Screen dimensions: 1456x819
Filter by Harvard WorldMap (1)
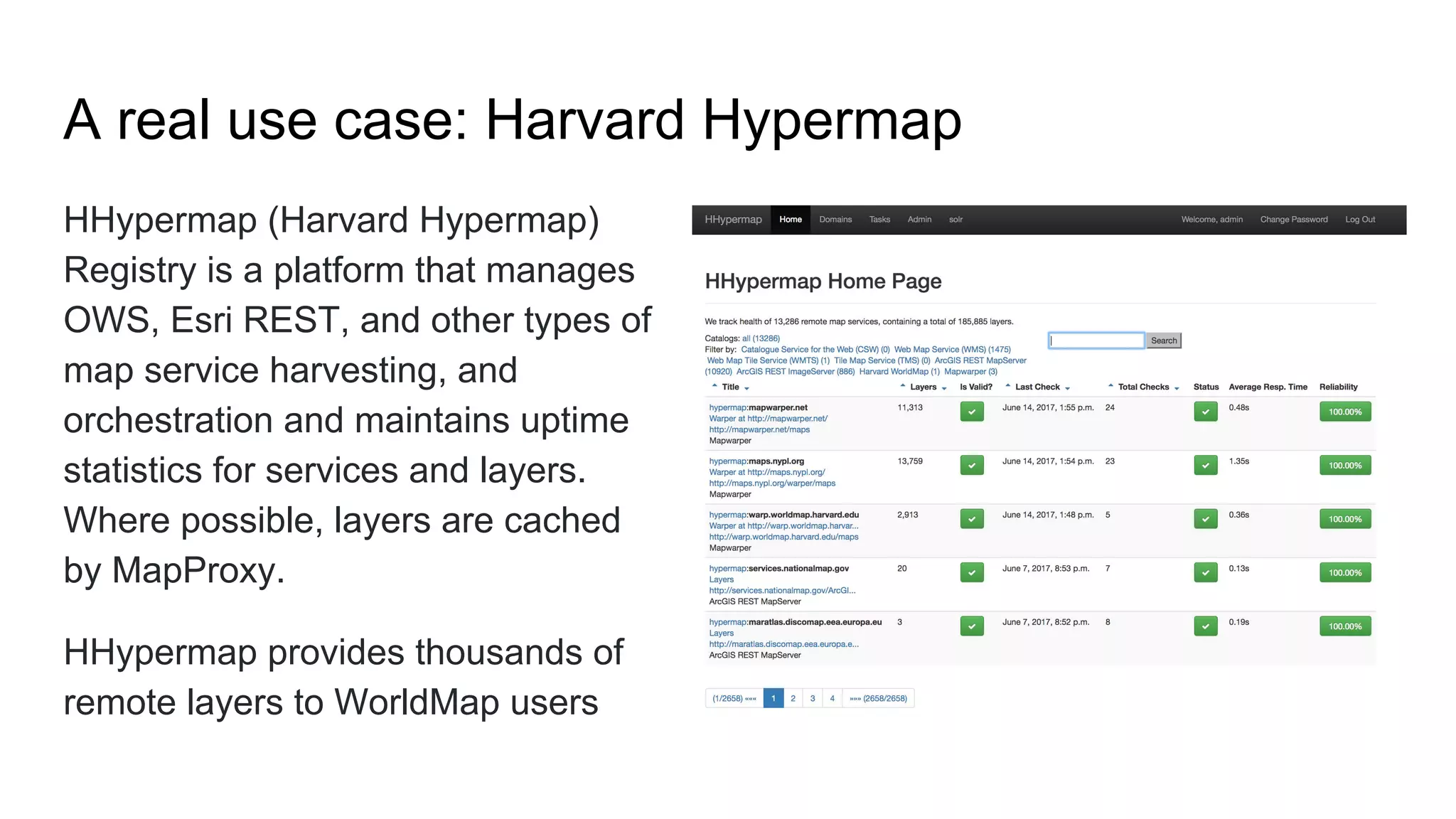(x=899, y=372)
